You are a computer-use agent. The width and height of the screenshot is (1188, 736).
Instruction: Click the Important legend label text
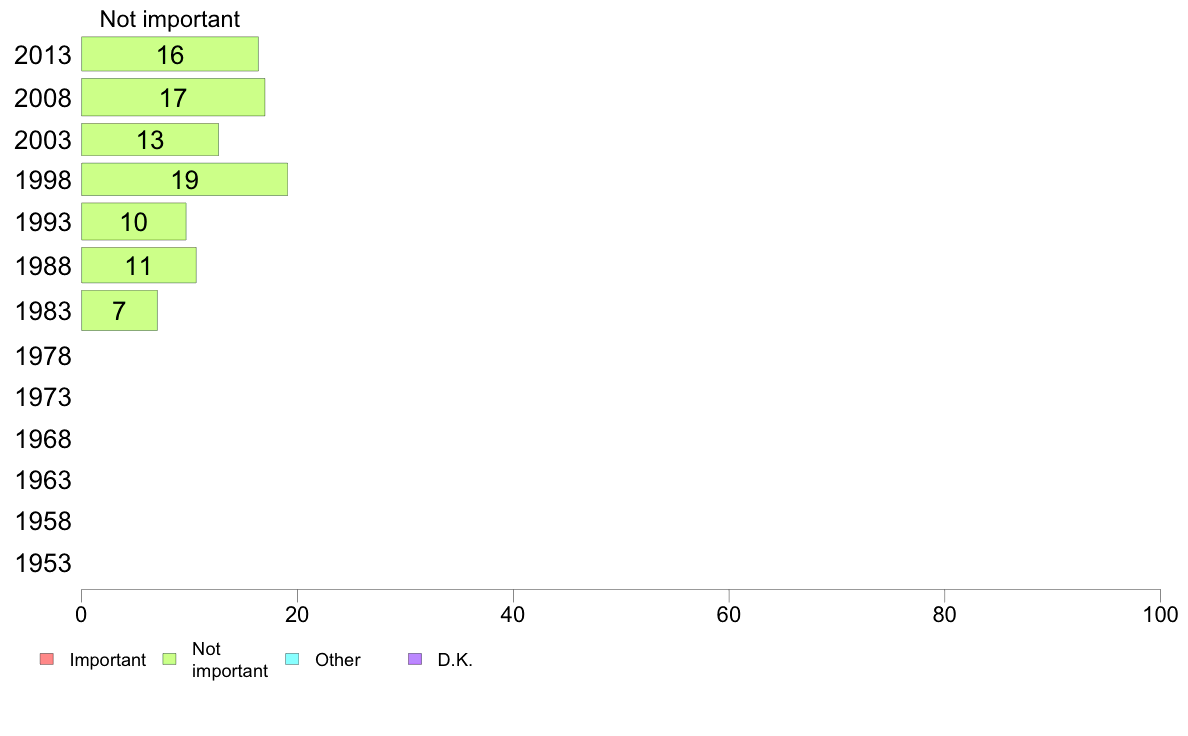click(x=108, y=660)
